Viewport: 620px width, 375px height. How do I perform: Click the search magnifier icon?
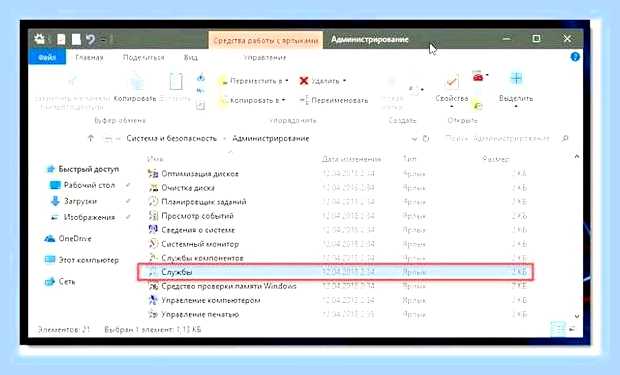click(x=565, y=138)
